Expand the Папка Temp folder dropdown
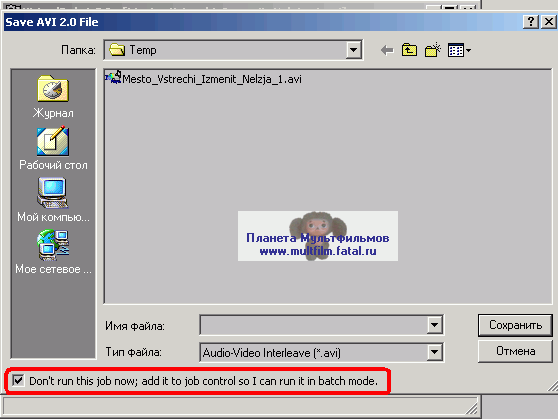 [353, 50]
